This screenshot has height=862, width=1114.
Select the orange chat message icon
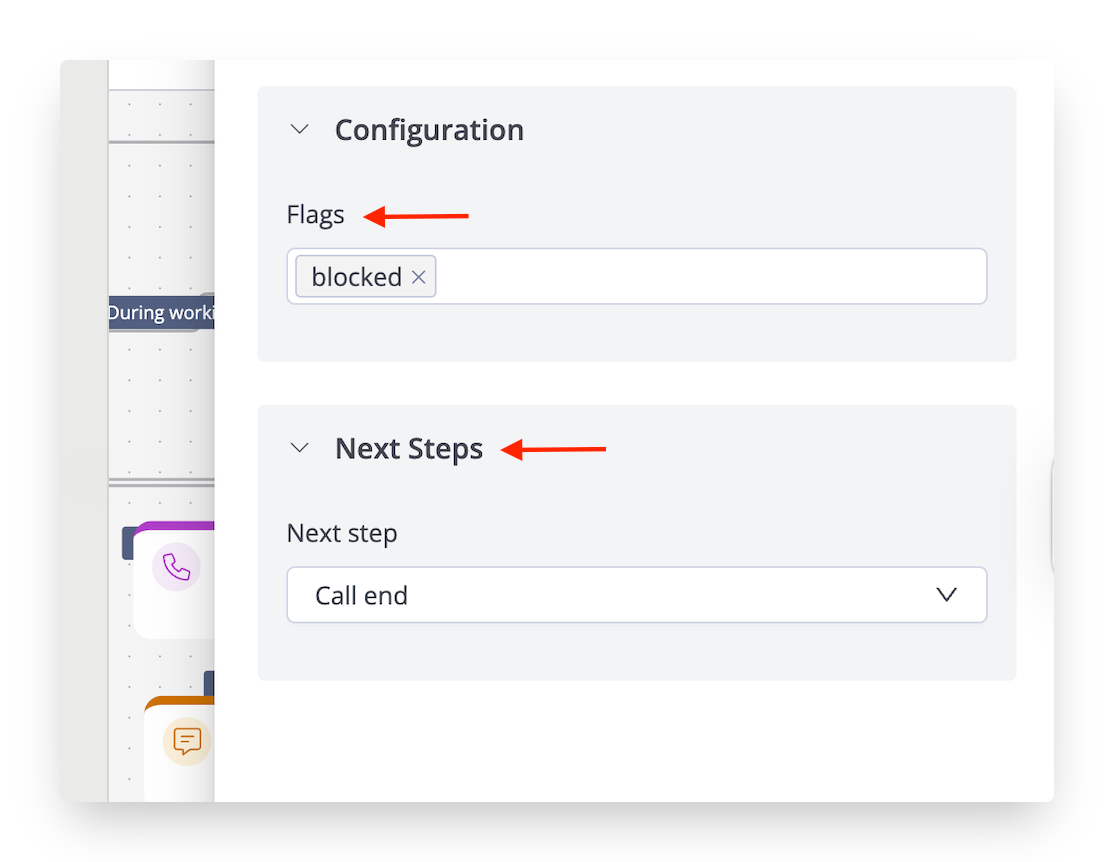point(187,741)
